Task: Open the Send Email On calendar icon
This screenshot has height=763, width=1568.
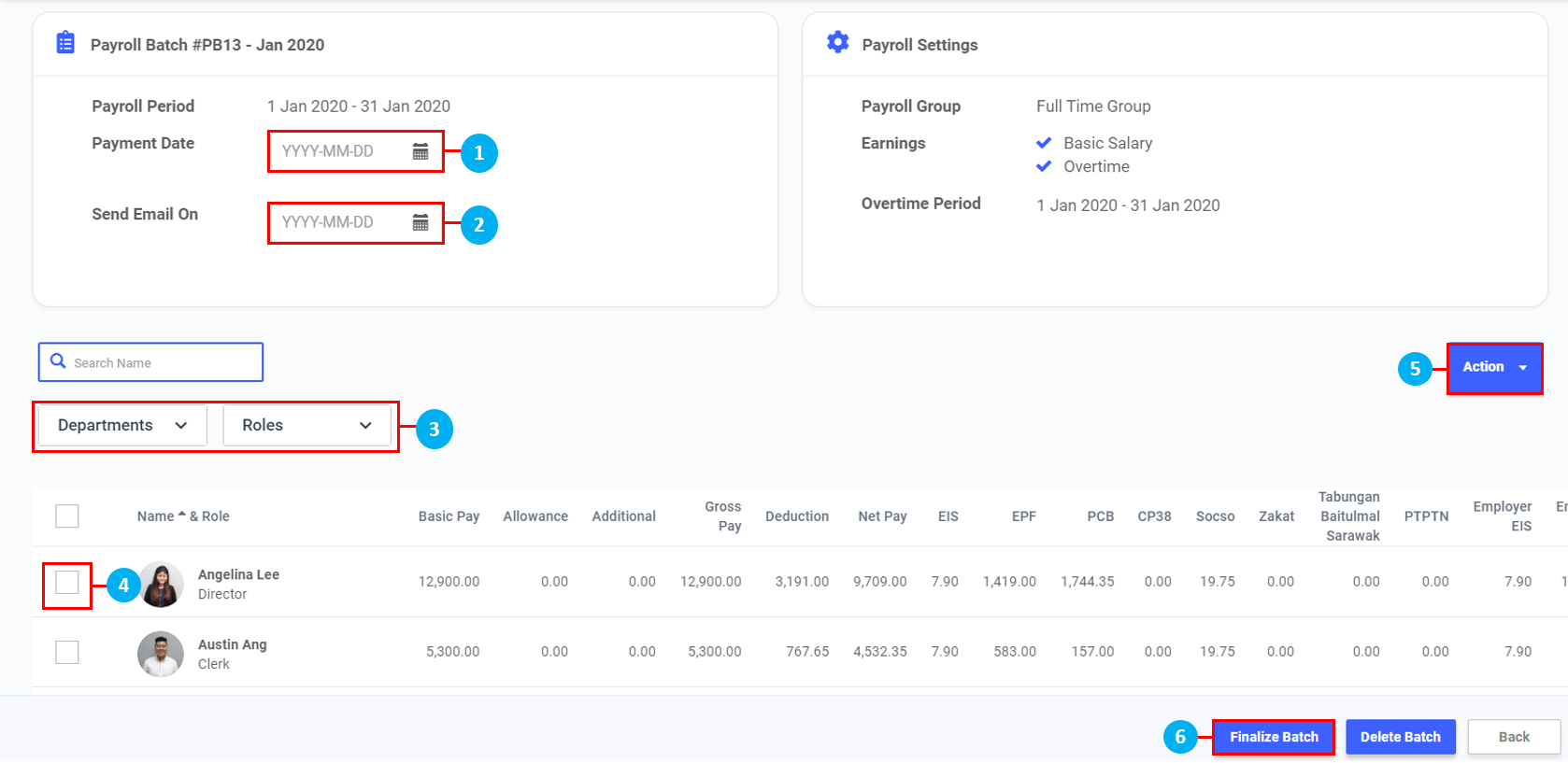Action: tap(421, 222)
